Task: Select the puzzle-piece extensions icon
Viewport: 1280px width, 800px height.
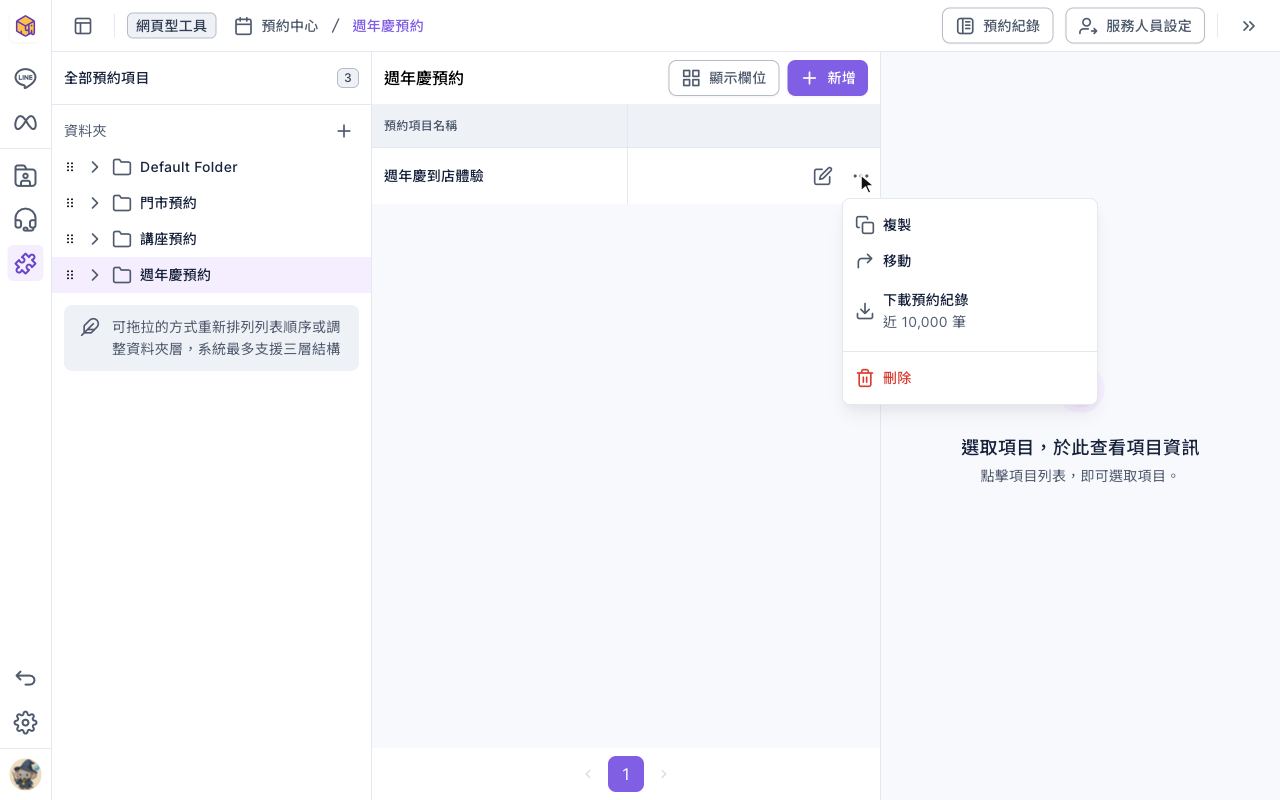Action: point(25,263)
